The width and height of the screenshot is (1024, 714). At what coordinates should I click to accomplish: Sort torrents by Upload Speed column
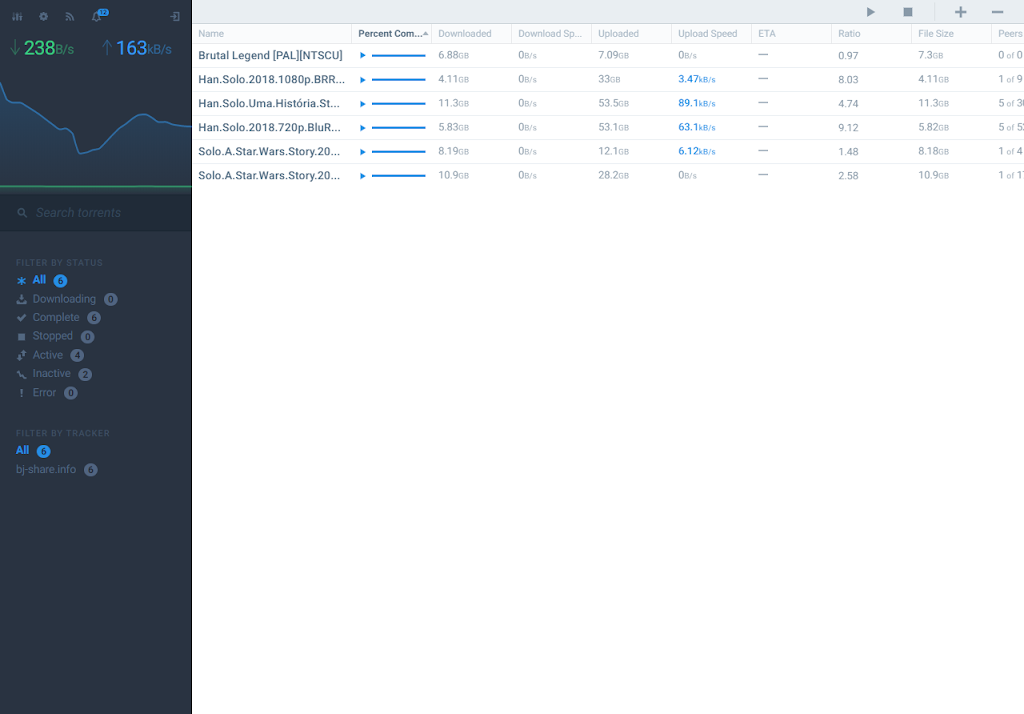(x=707, y=34)
